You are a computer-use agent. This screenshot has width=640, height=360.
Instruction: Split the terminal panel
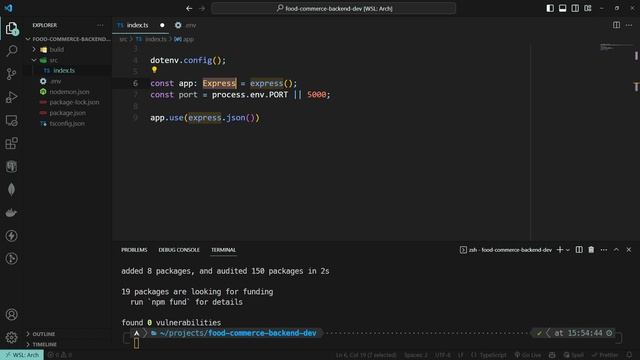click(579, 249)
